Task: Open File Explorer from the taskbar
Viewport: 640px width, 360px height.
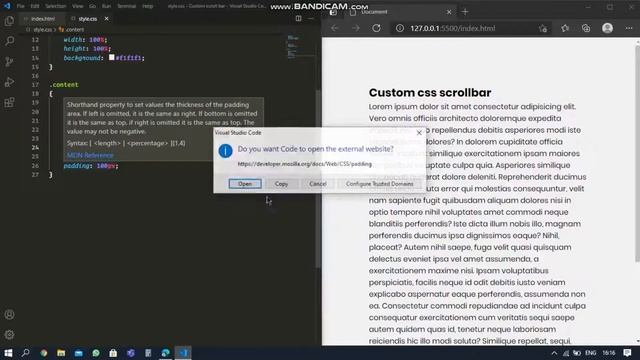Action: (x=61, y=353)
